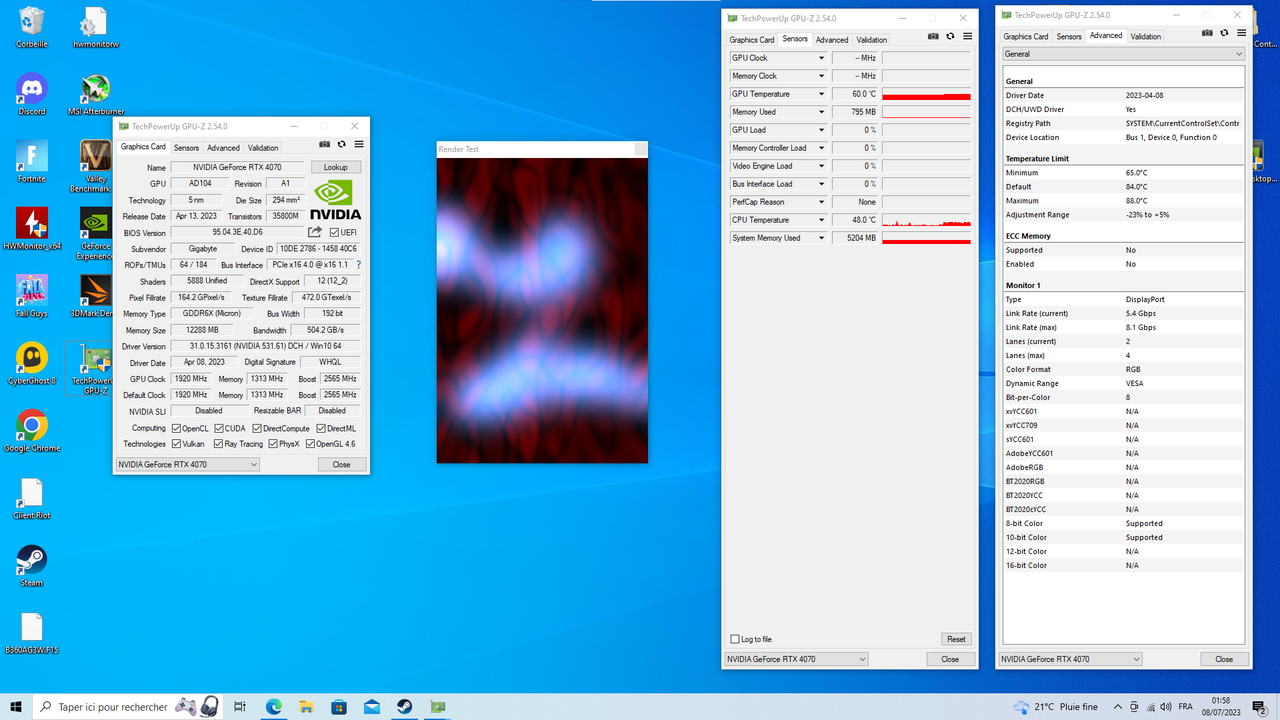
Task: Open GPU selector dropdown in the Advanced window
Action: [1070, 659]
